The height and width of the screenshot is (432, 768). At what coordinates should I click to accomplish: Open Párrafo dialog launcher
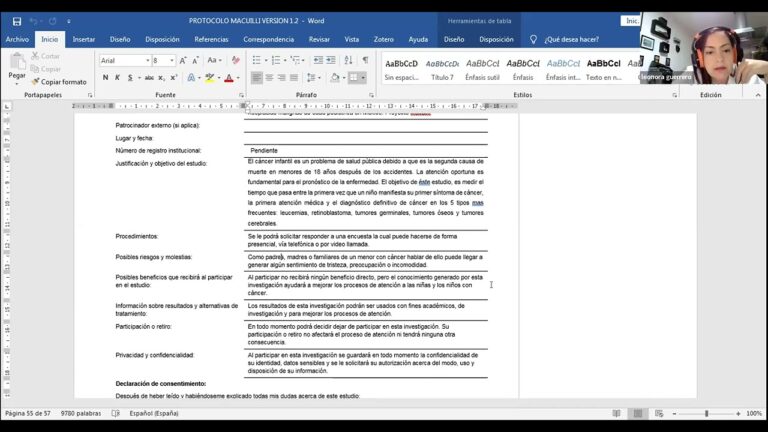(x=371, y=95)
